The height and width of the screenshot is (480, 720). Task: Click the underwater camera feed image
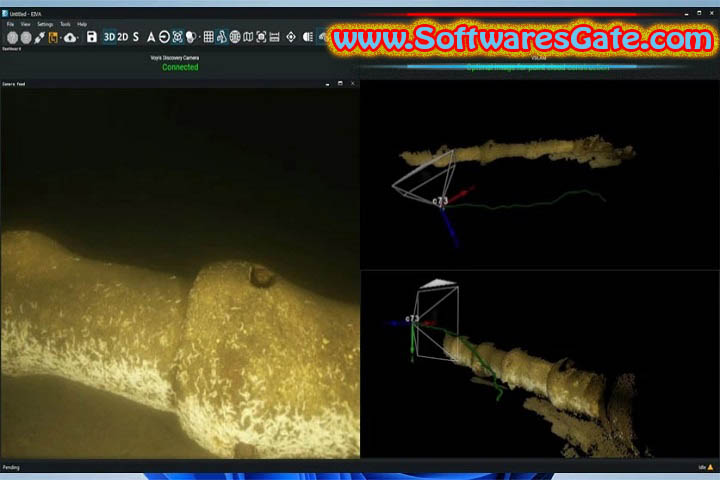[x=180, y=273]
